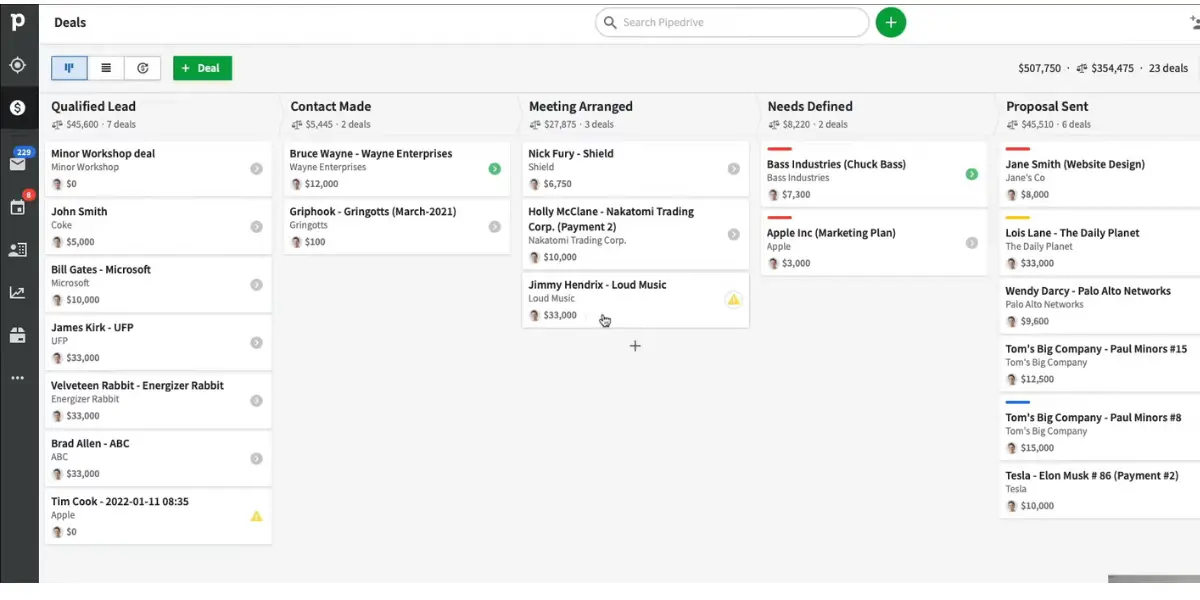Open the Contacts icon in sidebar
The image size is (1200, 600).
pos(18,250)
